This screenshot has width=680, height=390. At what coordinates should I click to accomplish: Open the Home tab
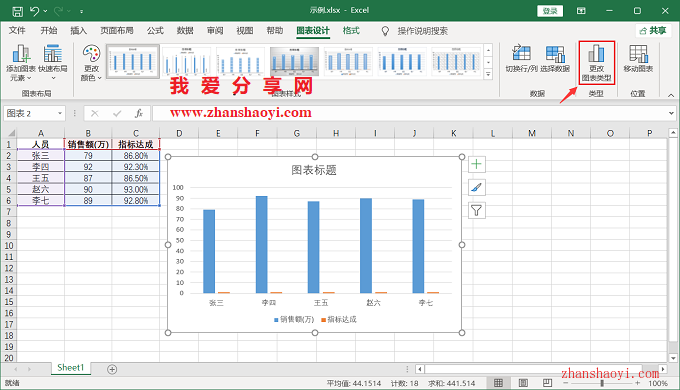tap(49, 30)
